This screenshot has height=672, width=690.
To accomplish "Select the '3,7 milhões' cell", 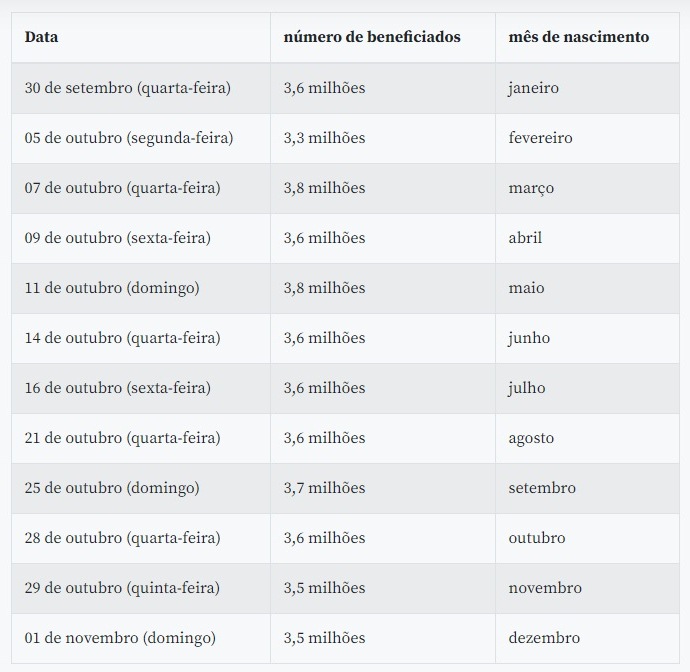I will click(x=383, y=488).
